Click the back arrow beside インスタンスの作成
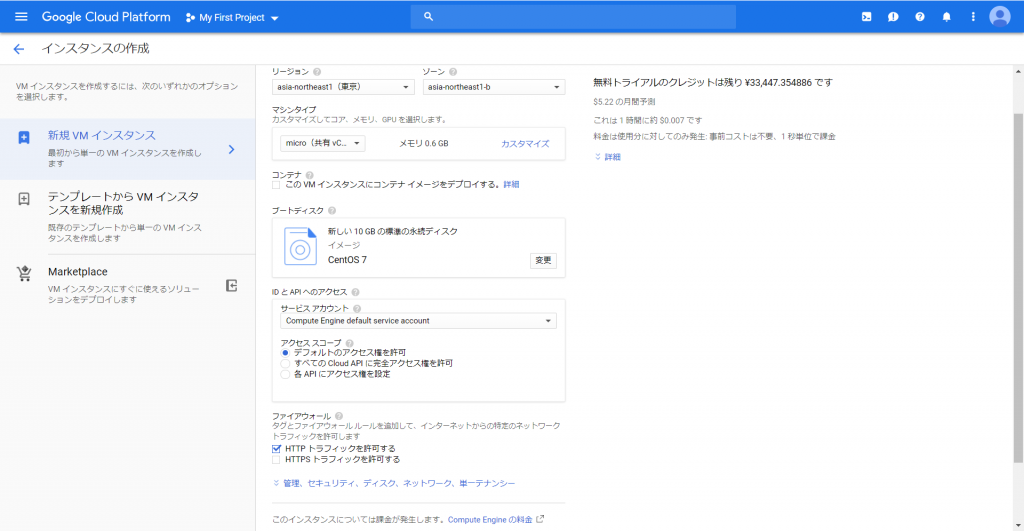The height and width of the screenshot is (531, 1024). coord(18,49)
